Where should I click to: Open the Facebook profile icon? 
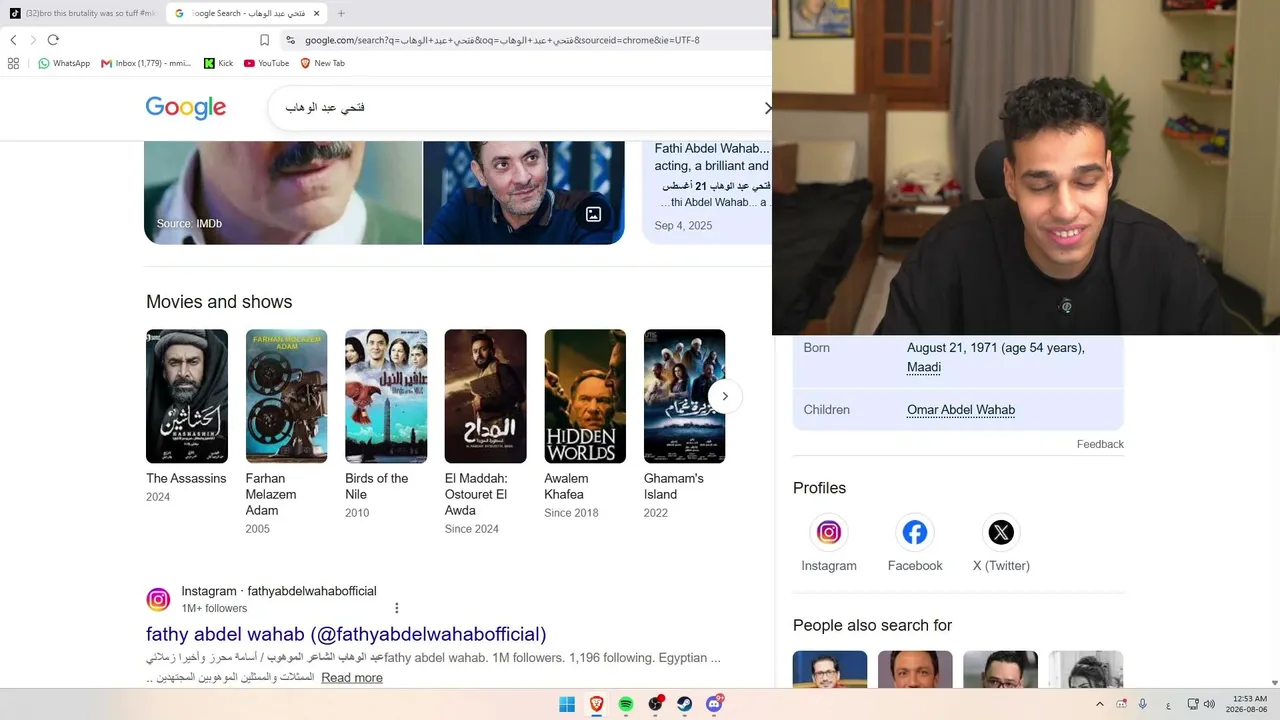click(x=915, y=533)
